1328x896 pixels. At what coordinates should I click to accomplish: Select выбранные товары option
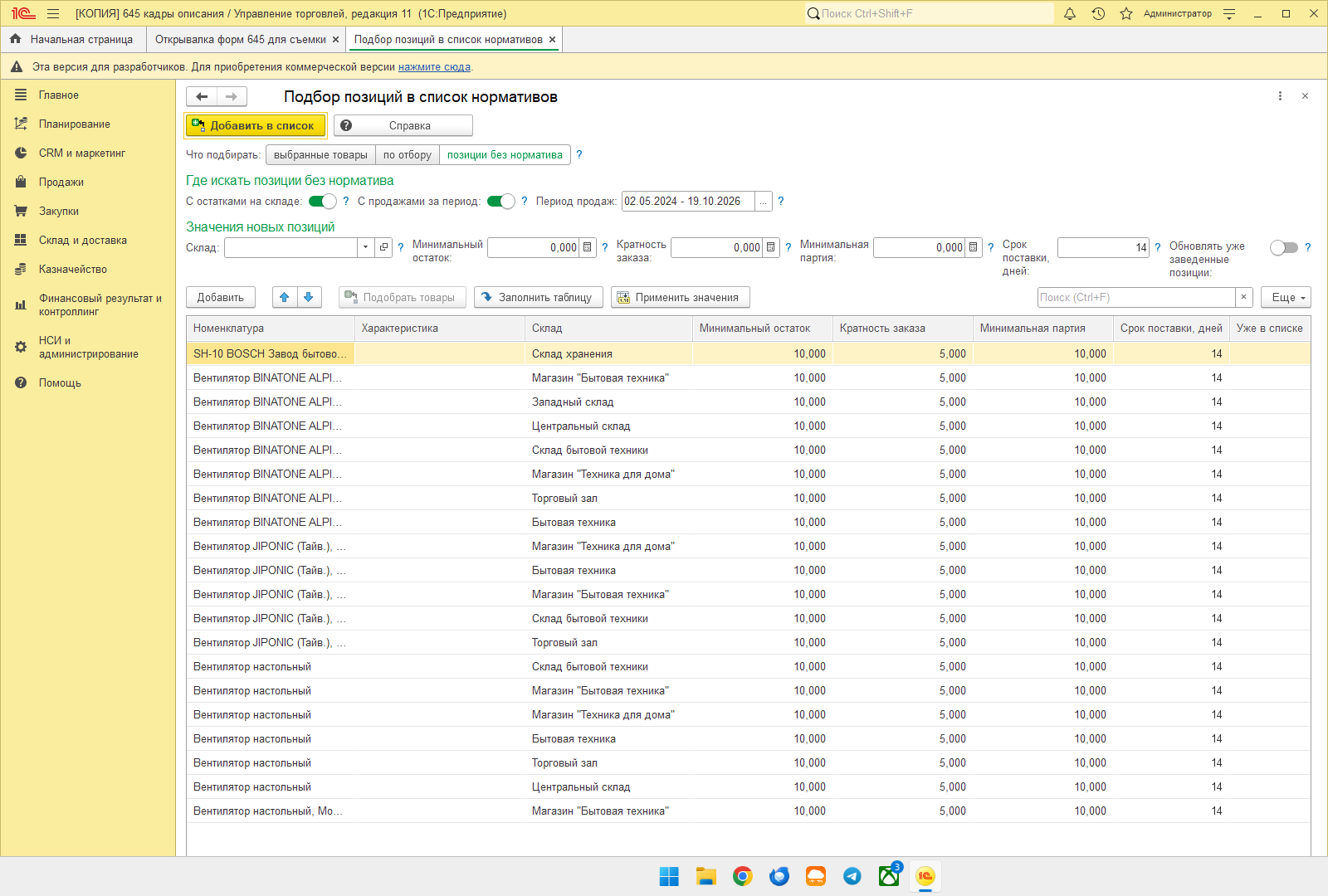320,155
